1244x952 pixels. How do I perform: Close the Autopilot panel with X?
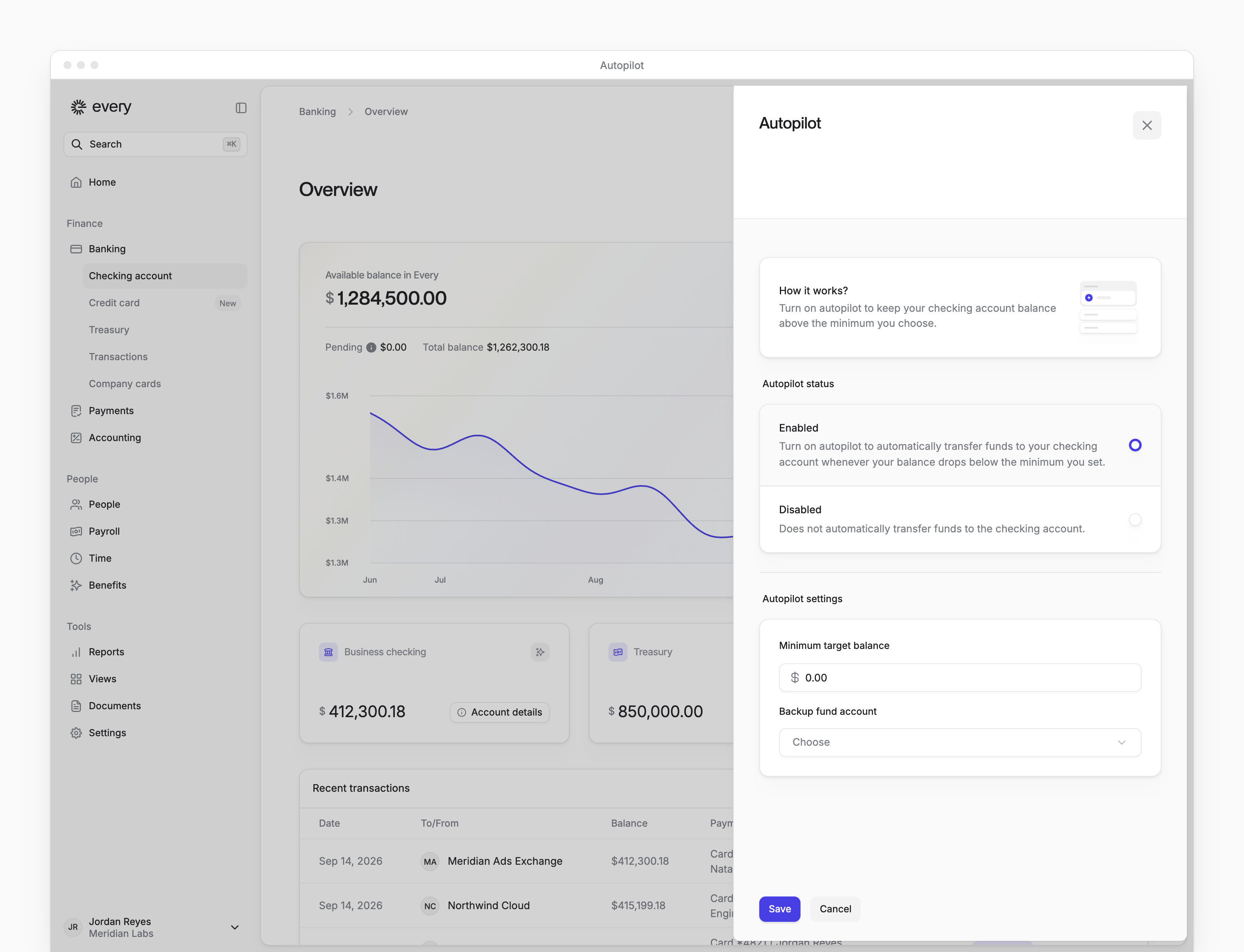pyautogui.click(x=1146, y=125)
